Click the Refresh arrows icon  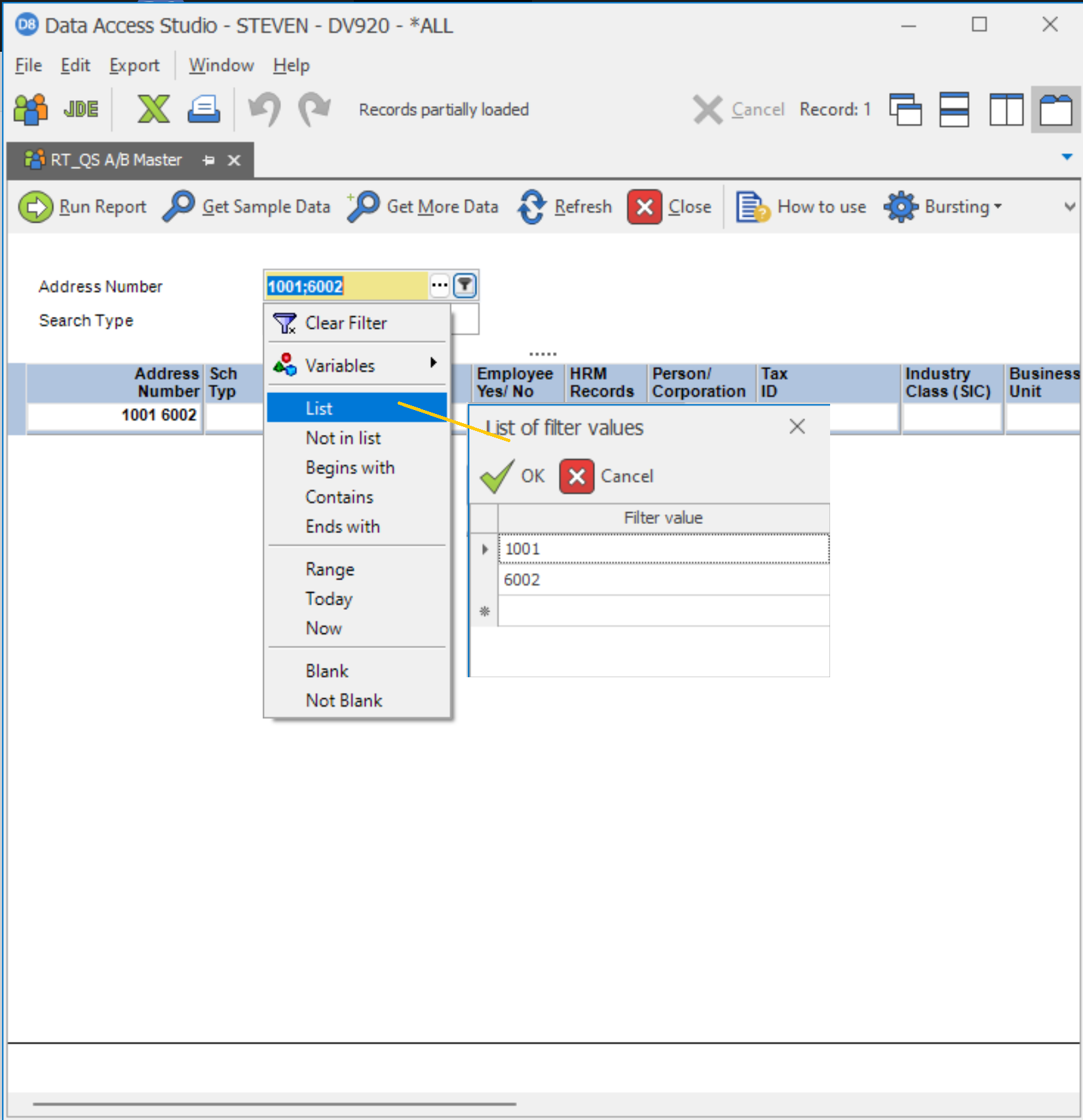(x=531, y=207)
